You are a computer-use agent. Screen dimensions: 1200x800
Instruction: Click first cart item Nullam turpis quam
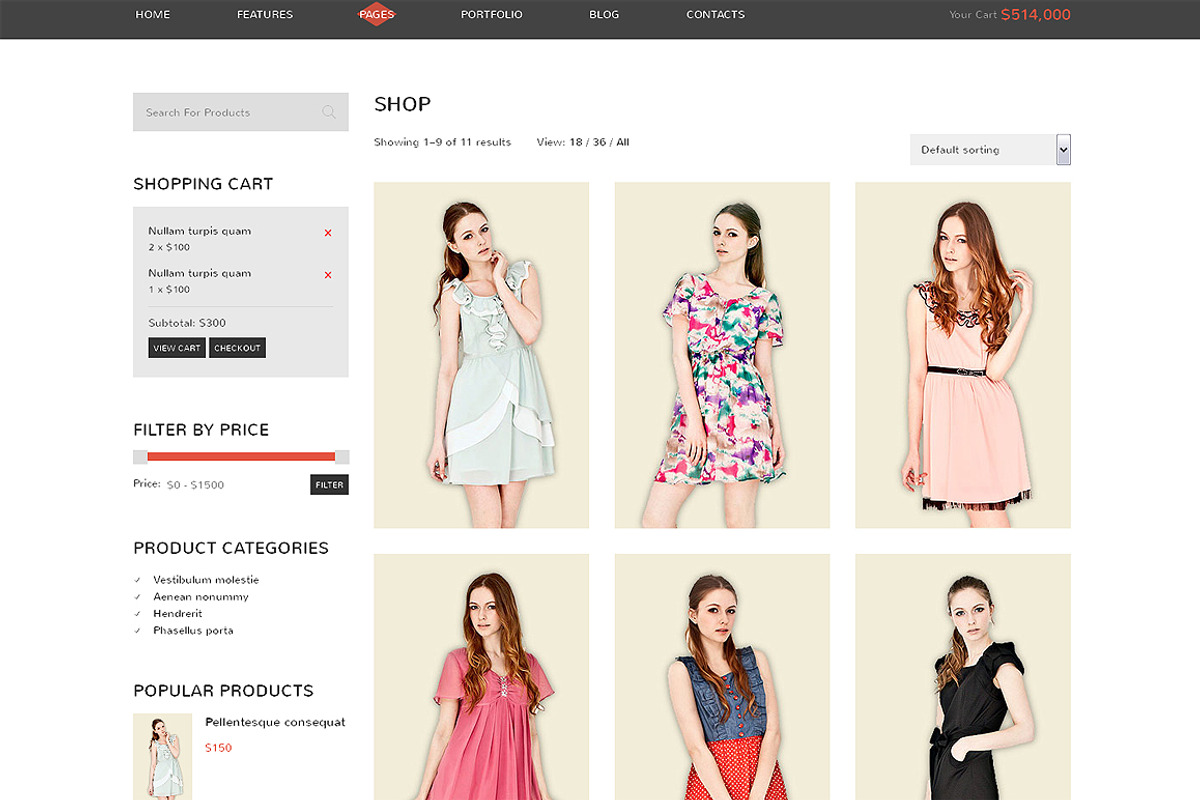tap(200, 231)
